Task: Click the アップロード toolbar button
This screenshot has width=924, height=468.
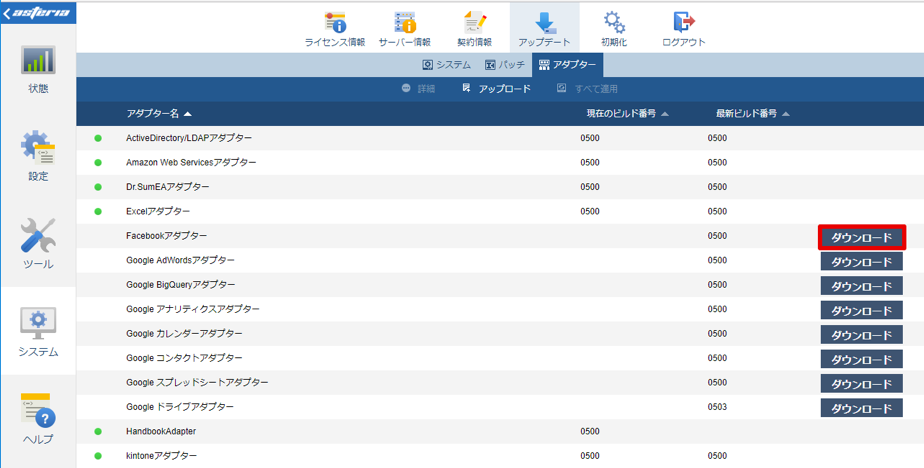Action: [x=497, y=88]
